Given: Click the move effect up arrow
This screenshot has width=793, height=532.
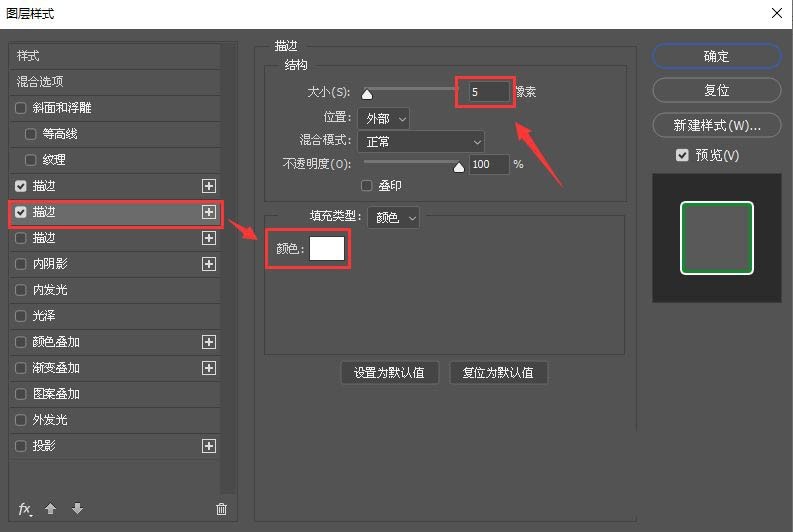Looking at the screenshot, I should (x=49, y=509).
